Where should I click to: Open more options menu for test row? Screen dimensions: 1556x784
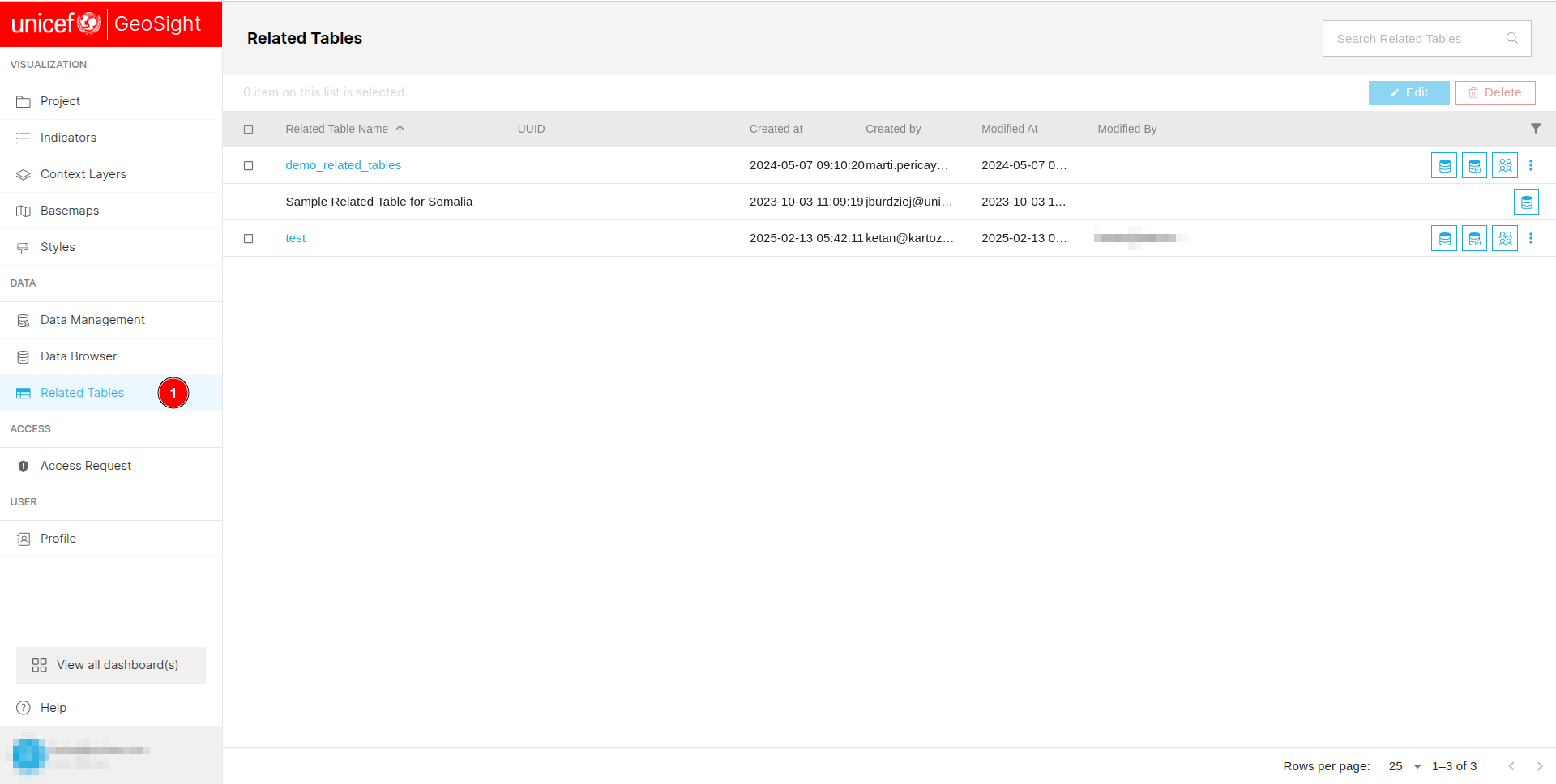coord(1531,238)
